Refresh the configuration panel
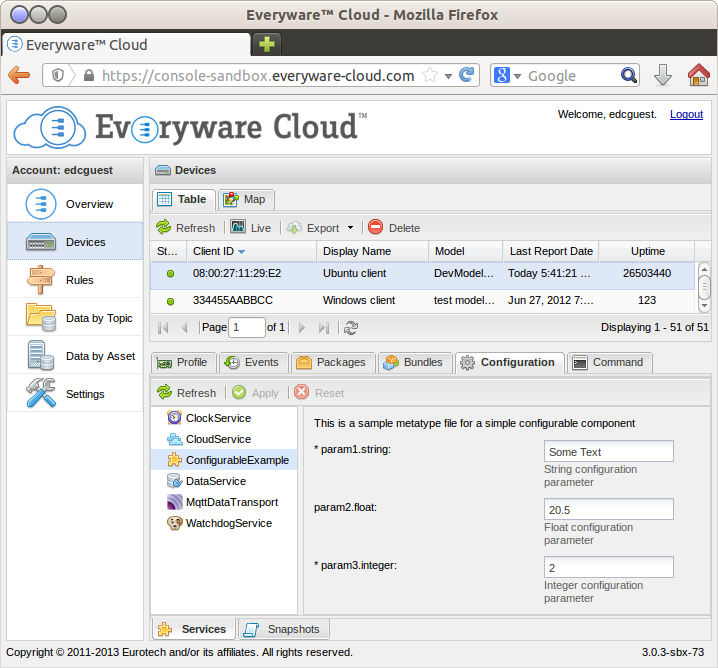Viewport: 718px width, 668px height. tap(187, 393)
